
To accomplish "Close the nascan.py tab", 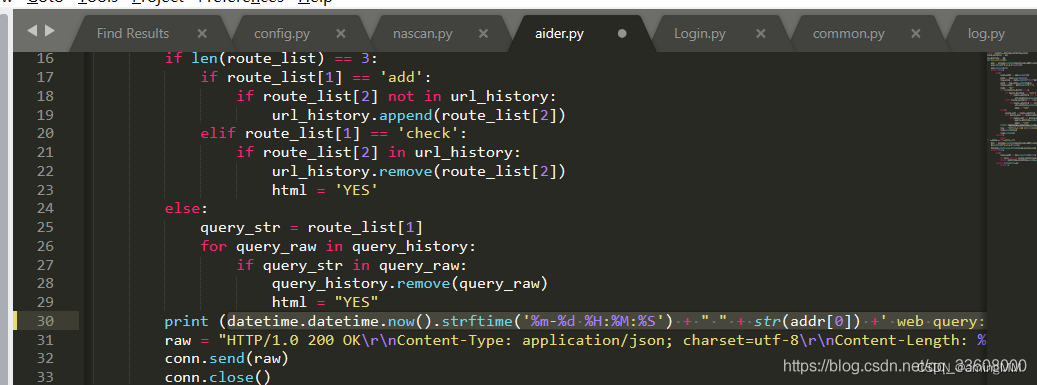I will [x=483, y=33].
